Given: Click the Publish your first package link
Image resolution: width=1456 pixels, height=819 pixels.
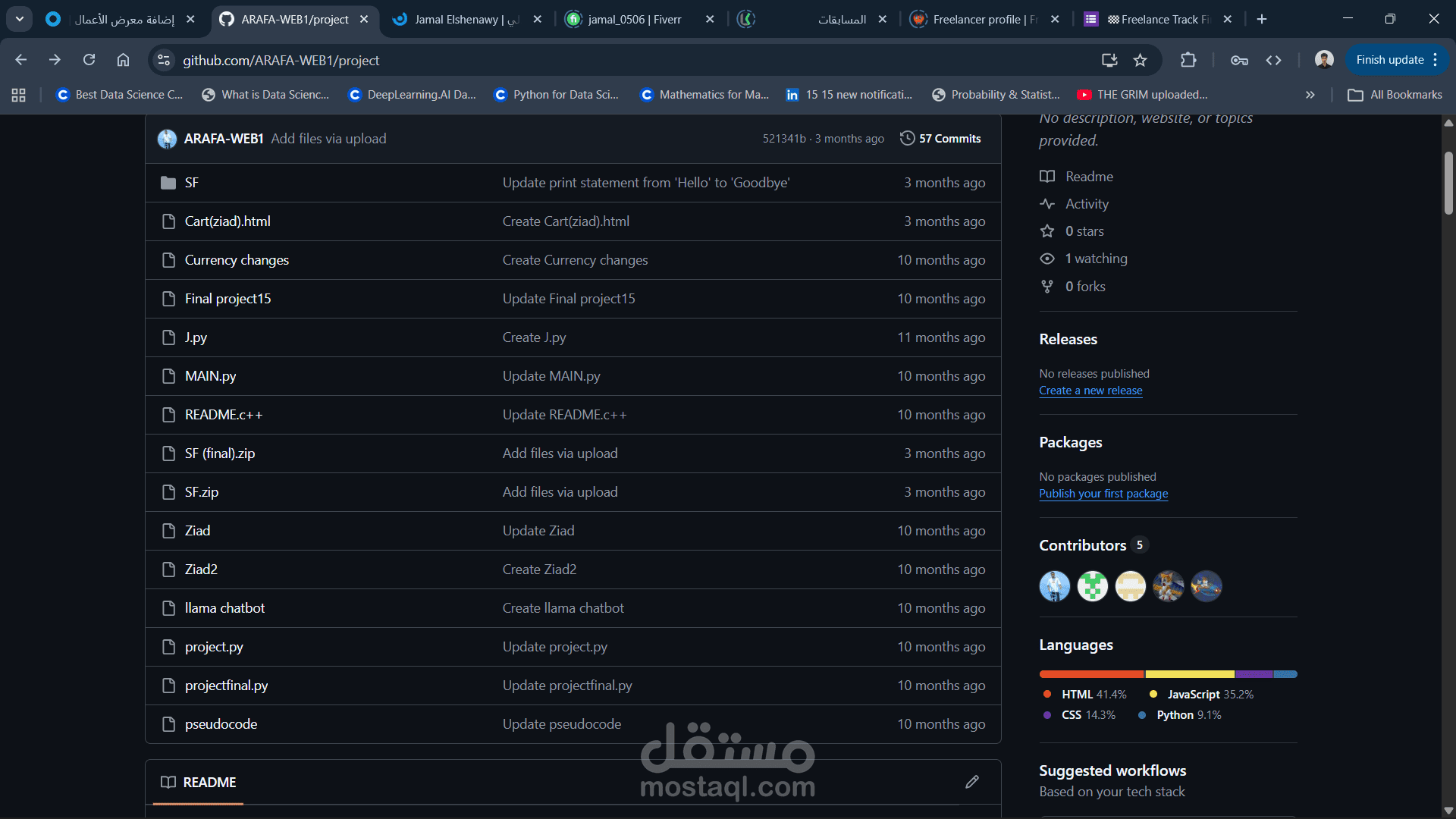Looking at the screenshot, I should (1103, 493).
